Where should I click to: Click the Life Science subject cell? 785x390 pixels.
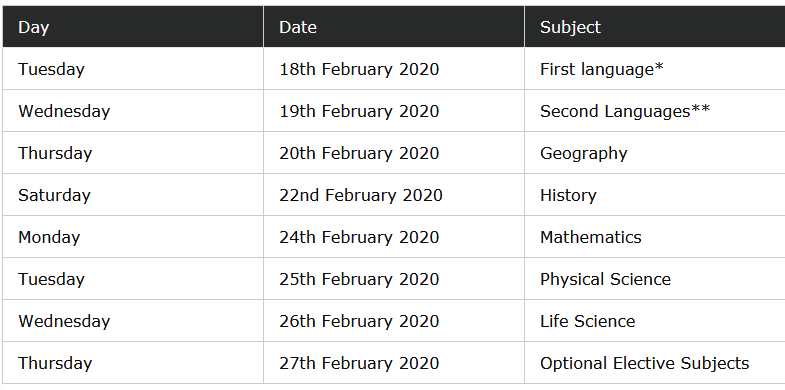[x=655, y=321]
